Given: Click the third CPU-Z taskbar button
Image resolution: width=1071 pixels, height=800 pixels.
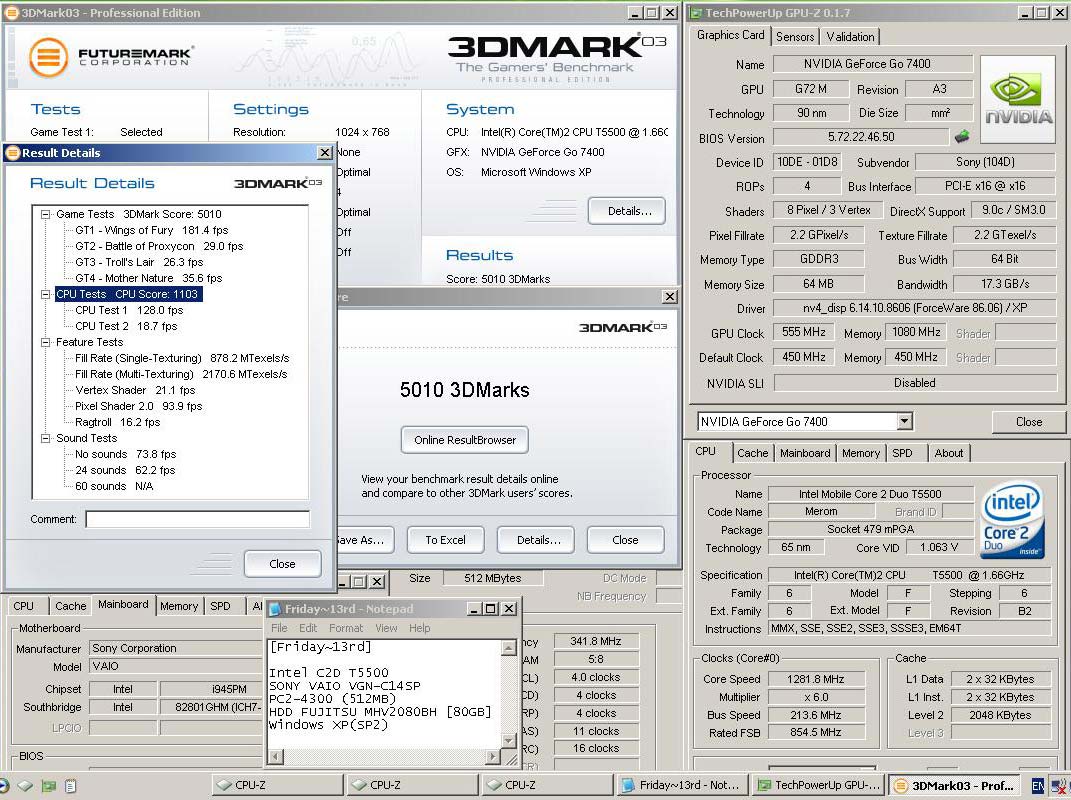Looking at the screenshot, I should [x=546, y=785].
